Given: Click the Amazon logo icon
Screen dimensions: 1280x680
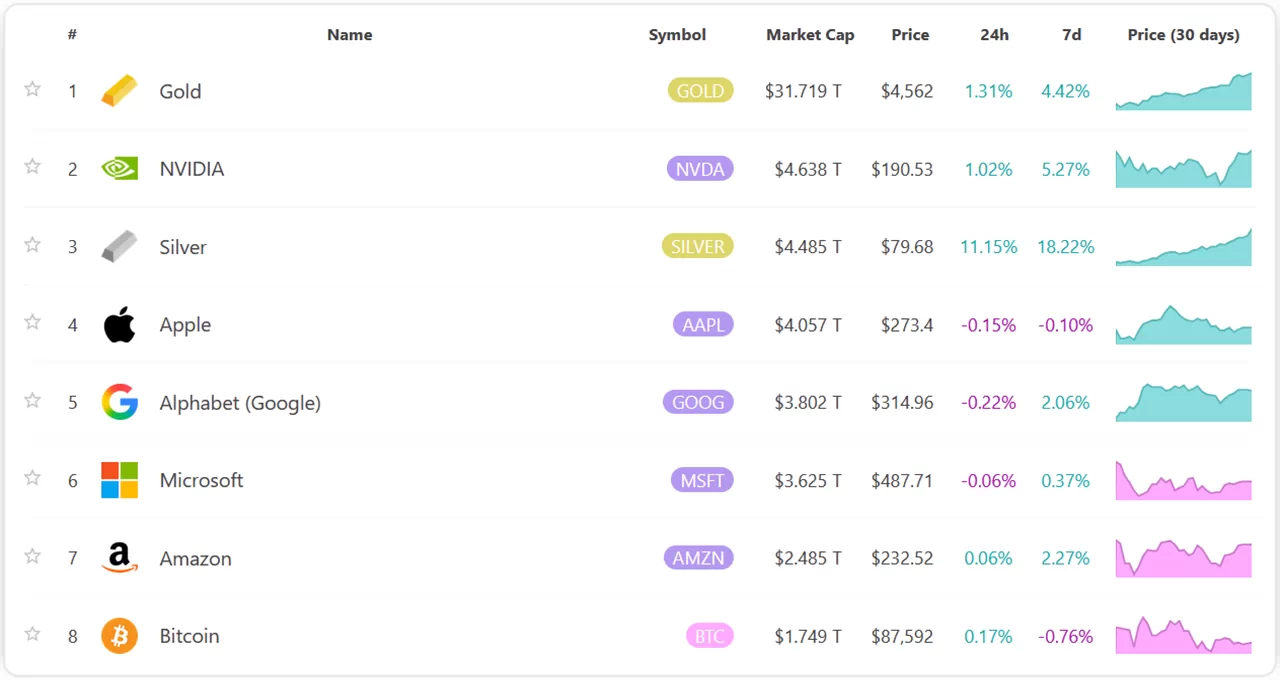Looking at the screenshot, I should (119, 558).
